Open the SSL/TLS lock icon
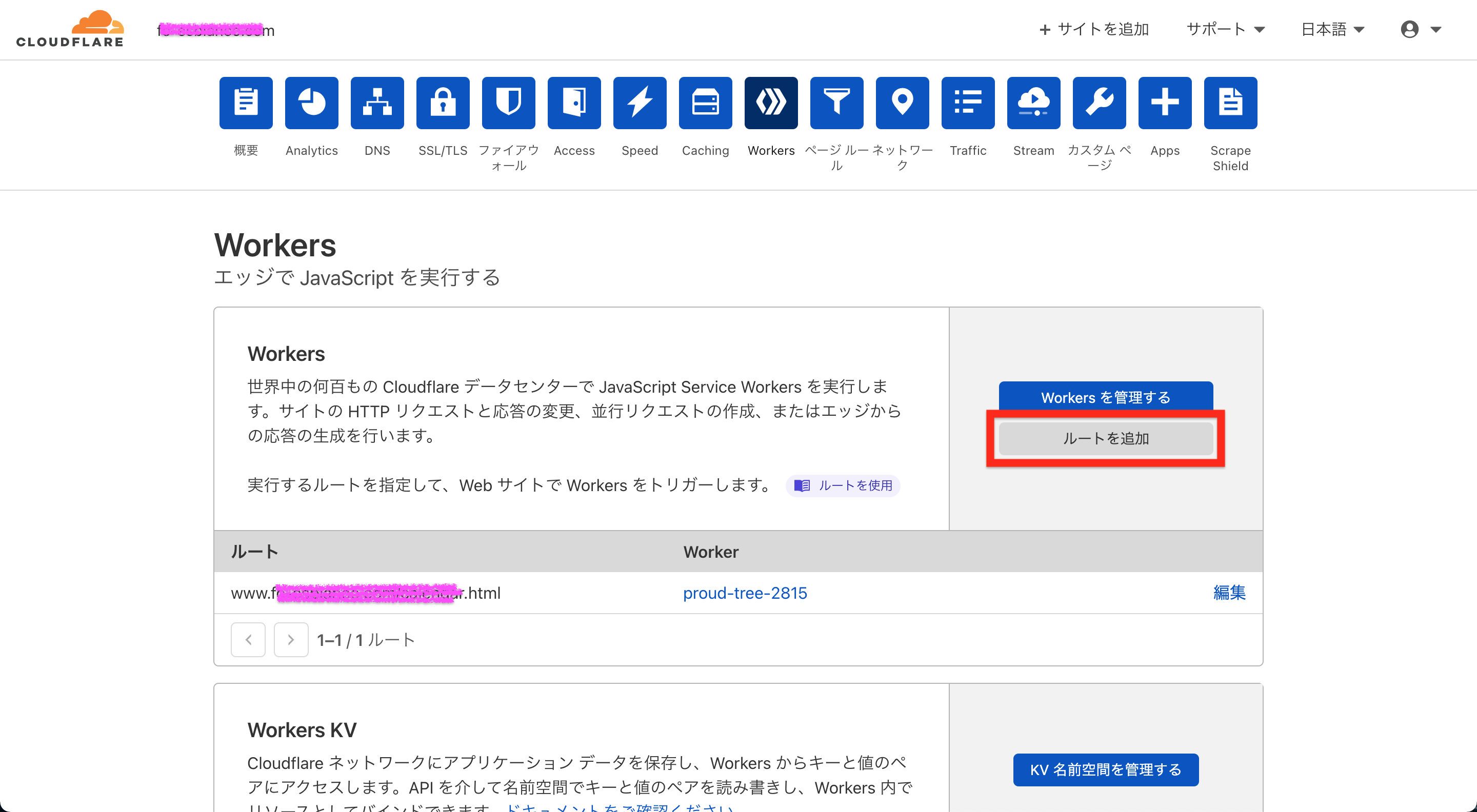This screenshot has height=812, width=1477. click(443, 103)
